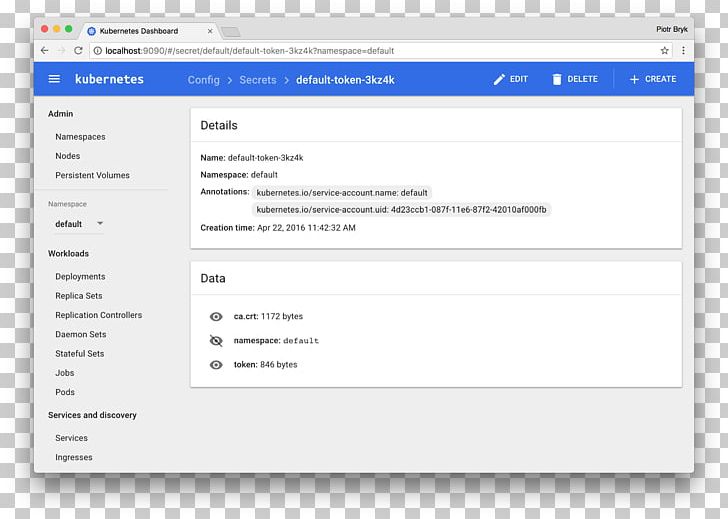Reload the page with refresh icon

click(78, 51)
